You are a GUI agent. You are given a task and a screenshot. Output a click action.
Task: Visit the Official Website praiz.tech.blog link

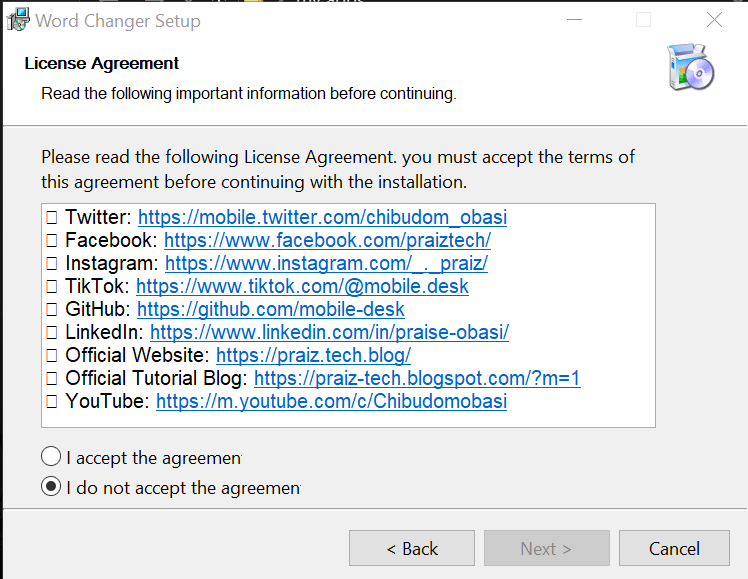tap(313, 355)
